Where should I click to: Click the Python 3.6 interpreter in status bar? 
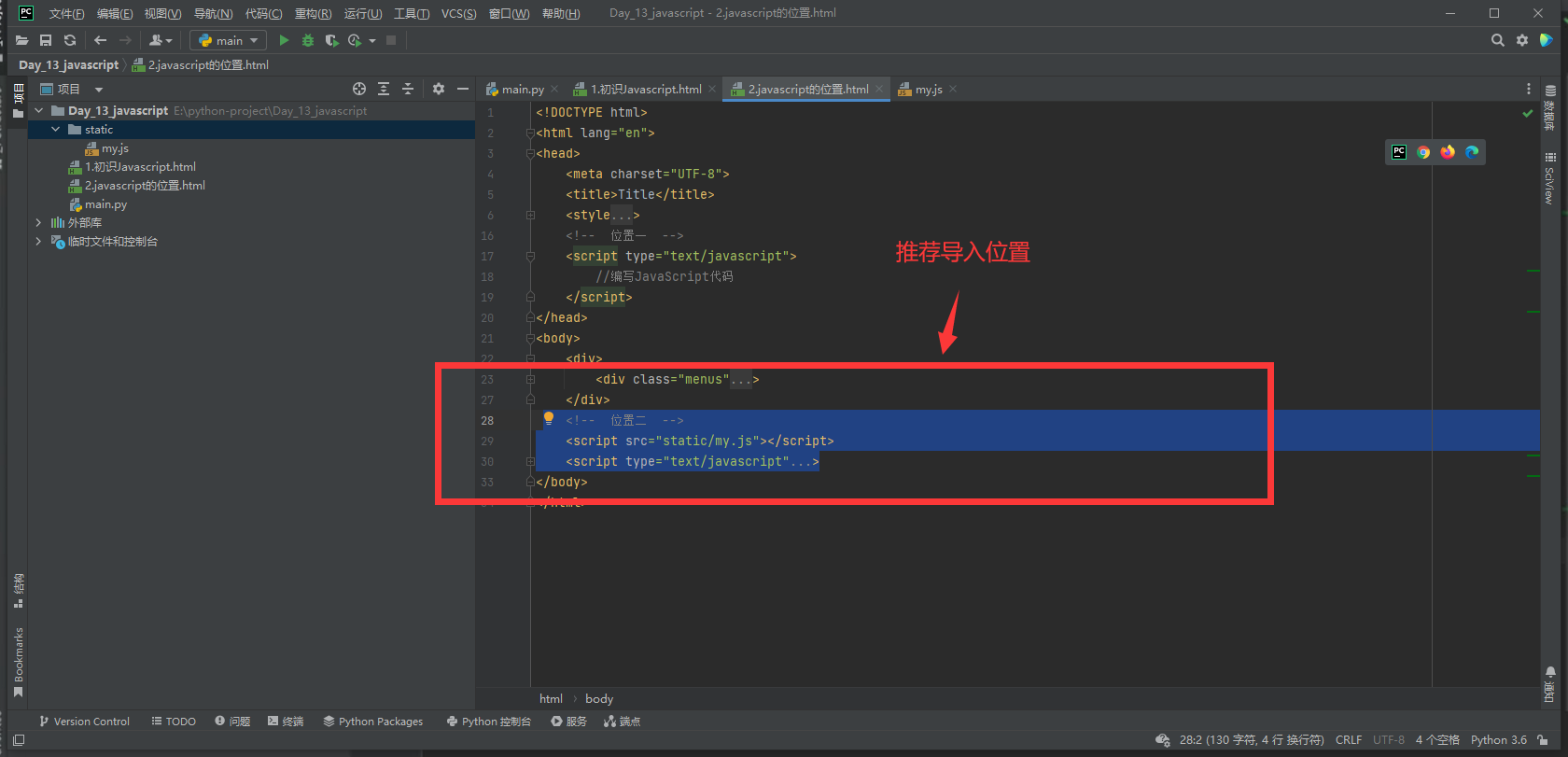[1499, 739]
